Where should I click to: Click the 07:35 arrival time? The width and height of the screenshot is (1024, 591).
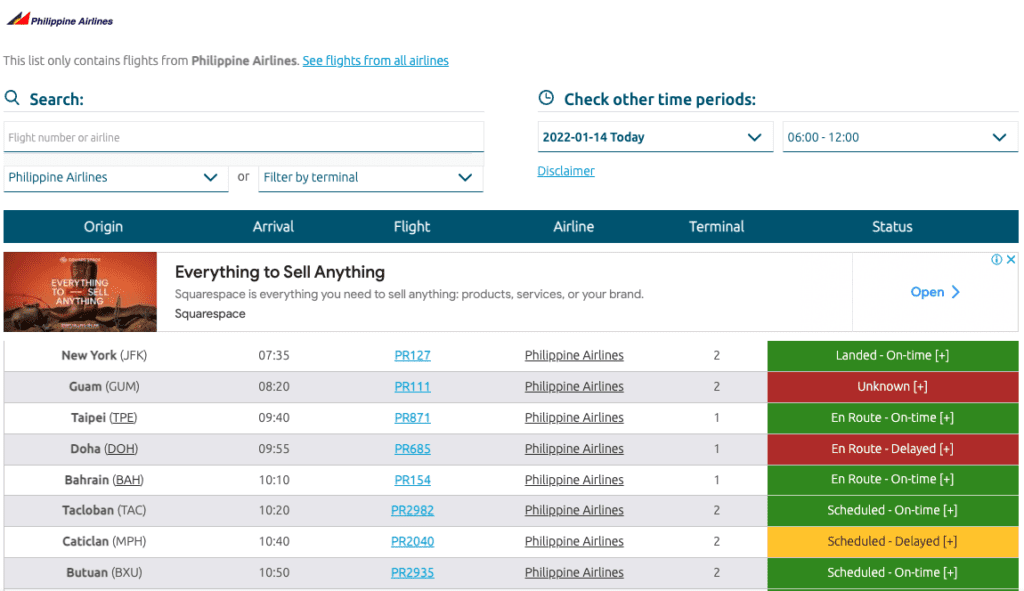274,355
